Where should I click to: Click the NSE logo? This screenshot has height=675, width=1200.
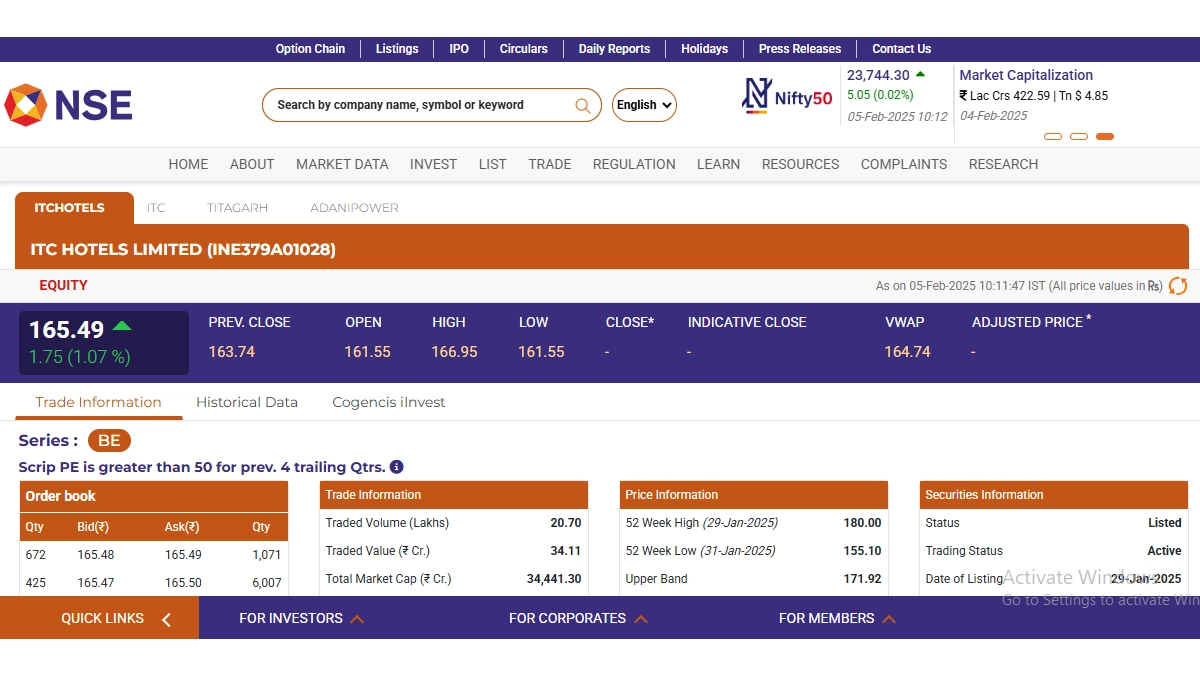tap(68, 105)
